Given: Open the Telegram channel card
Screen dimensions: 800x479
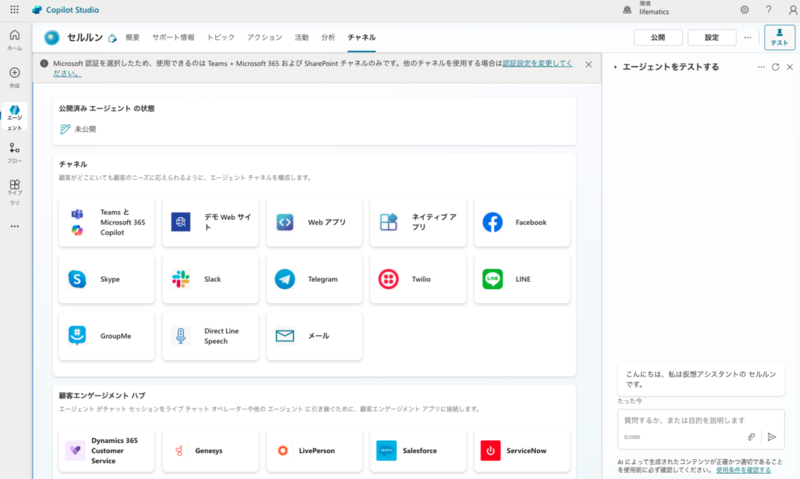Looking at the screenshot, I should tap(314, 279).
